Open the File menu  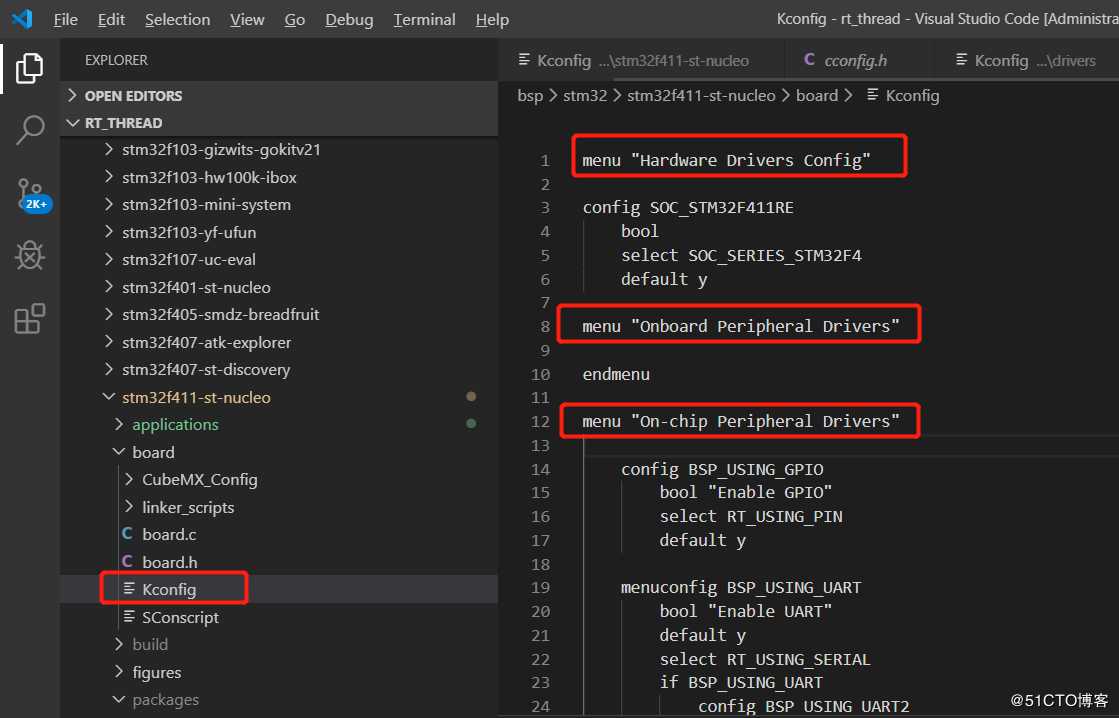click(66, 19)
